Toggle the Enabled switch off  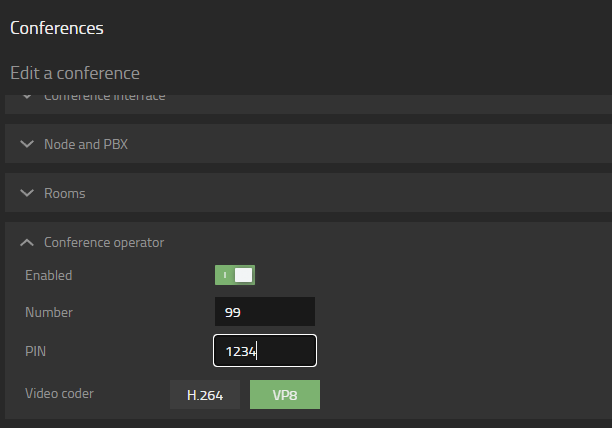point(235,275)
